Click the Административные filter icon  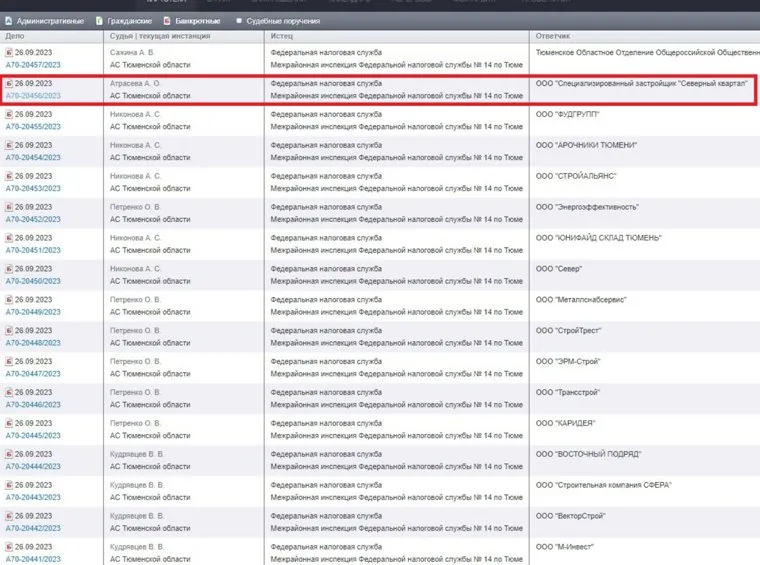point(8,20)
